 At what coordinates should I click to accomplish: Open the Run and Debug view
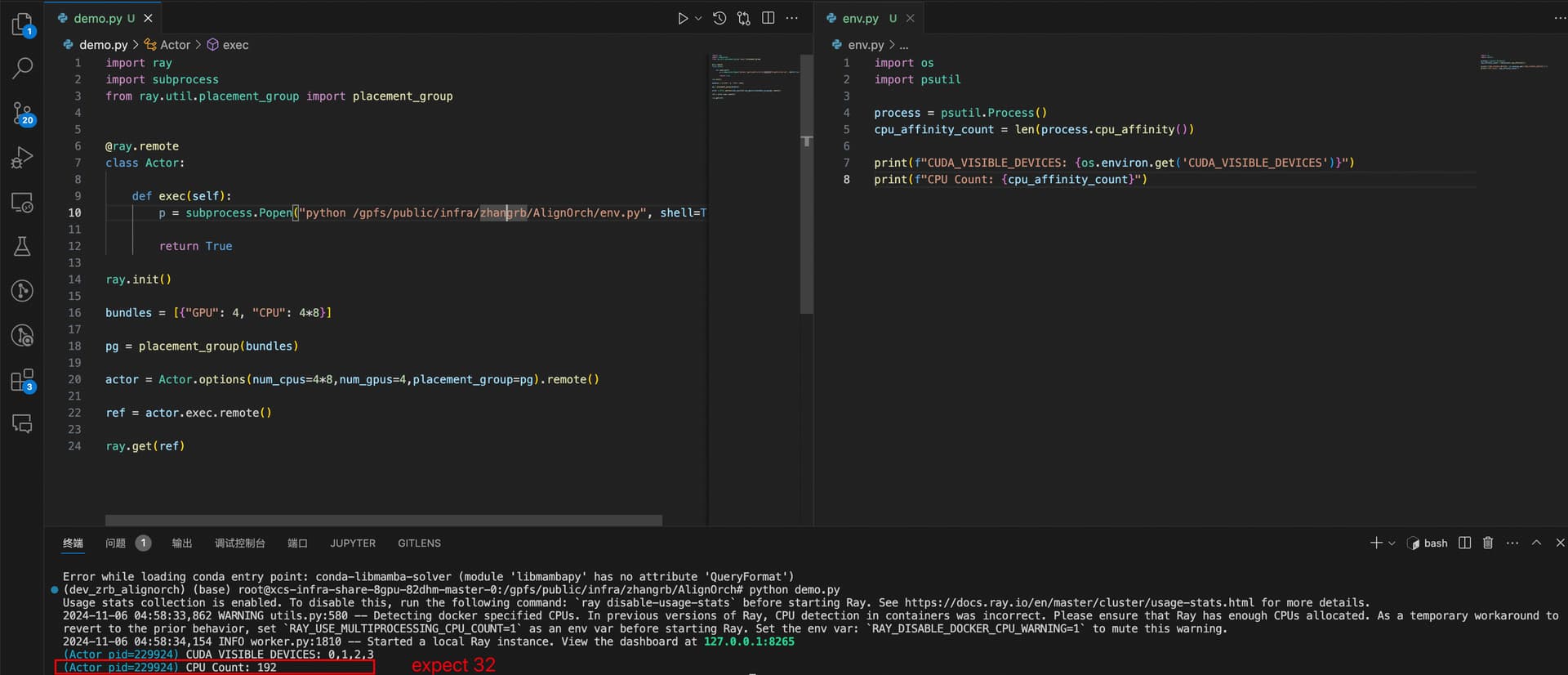[x=22, y=158]
